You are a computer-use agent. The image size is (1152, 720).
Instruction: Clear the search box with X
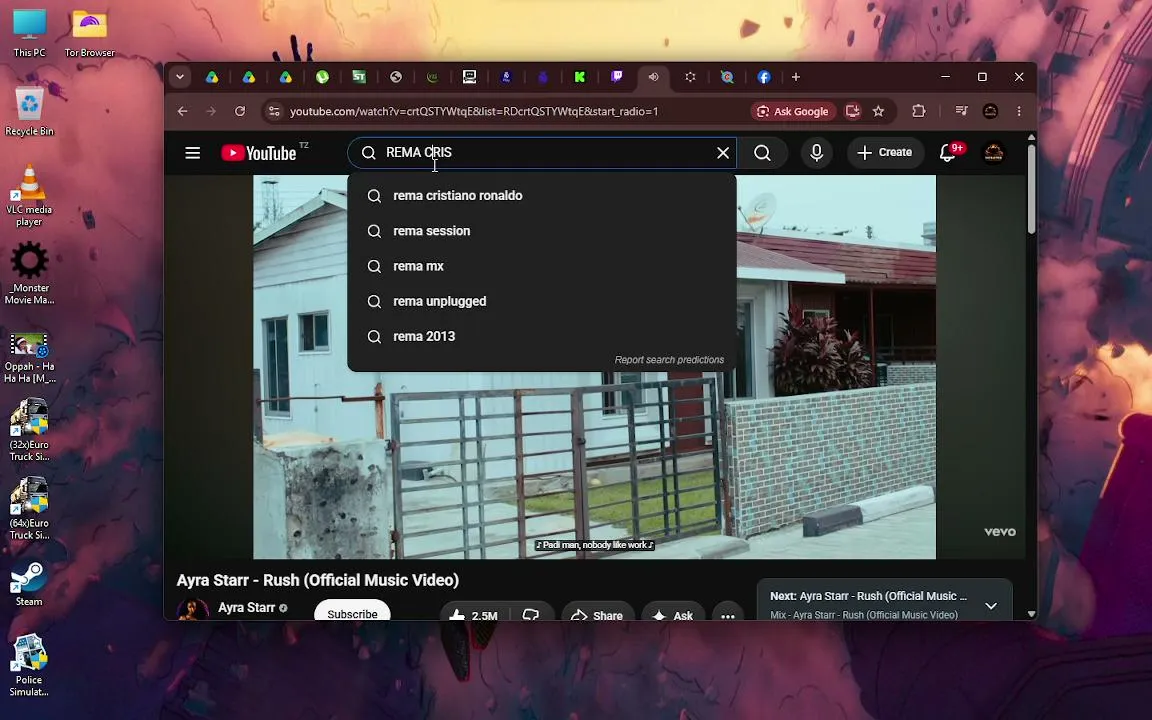coord(723,153)
